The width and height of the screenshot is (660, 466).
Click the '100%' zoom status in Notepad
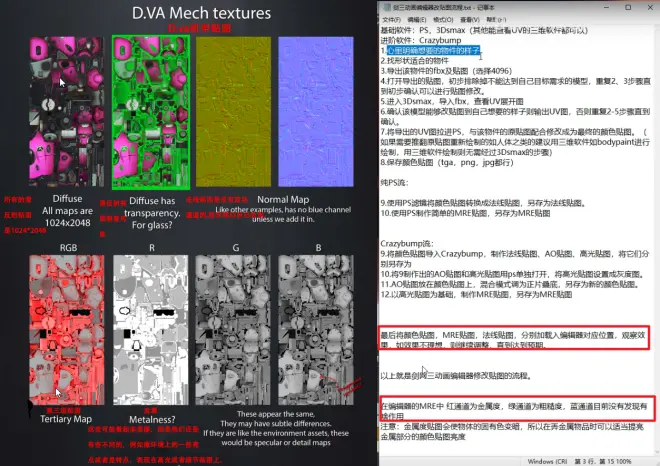click(x=624, y=461)
